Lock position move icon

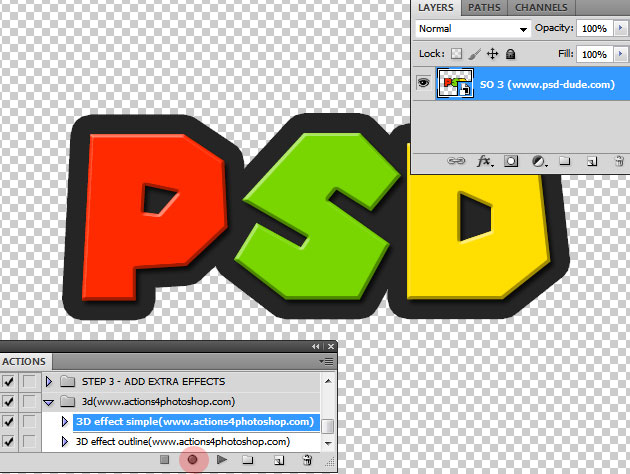pos(493,53)
